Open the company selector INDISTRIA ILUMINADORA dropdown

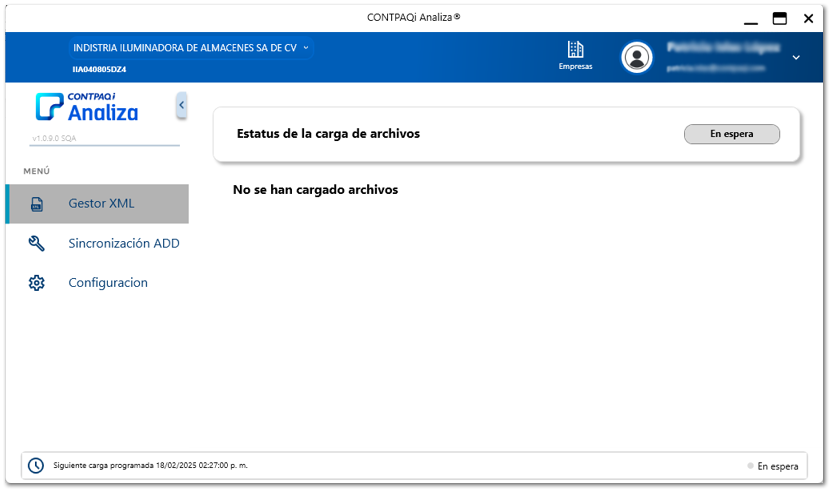190,48
